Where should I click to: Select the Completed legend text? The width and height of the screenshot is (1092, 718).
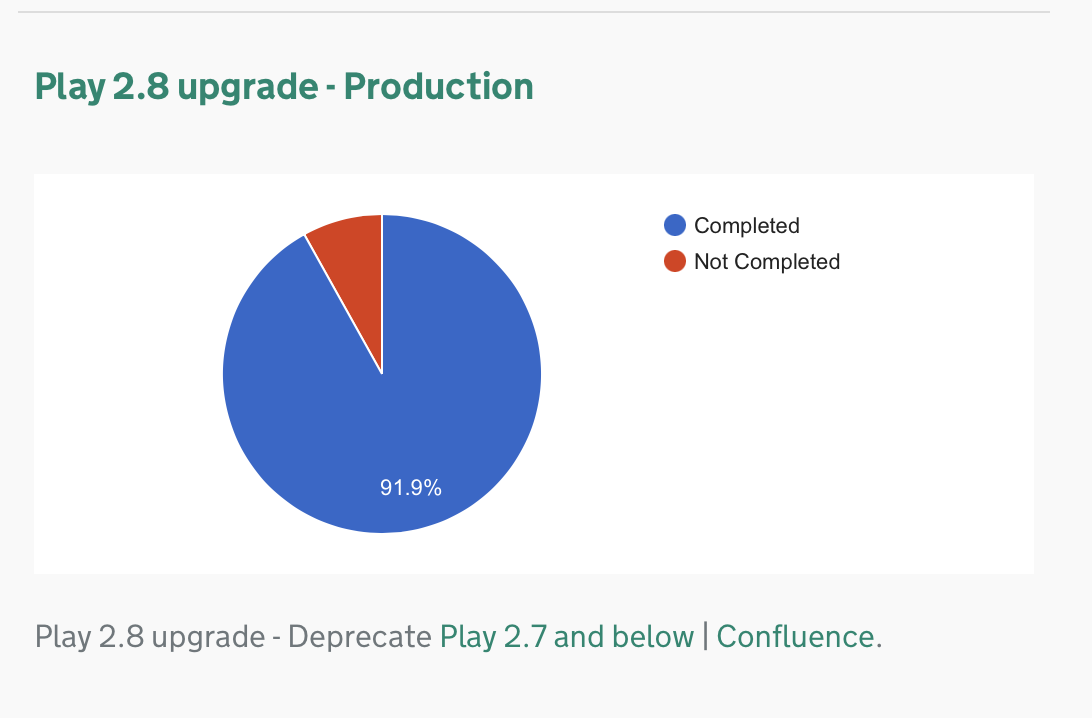point(747,226)
